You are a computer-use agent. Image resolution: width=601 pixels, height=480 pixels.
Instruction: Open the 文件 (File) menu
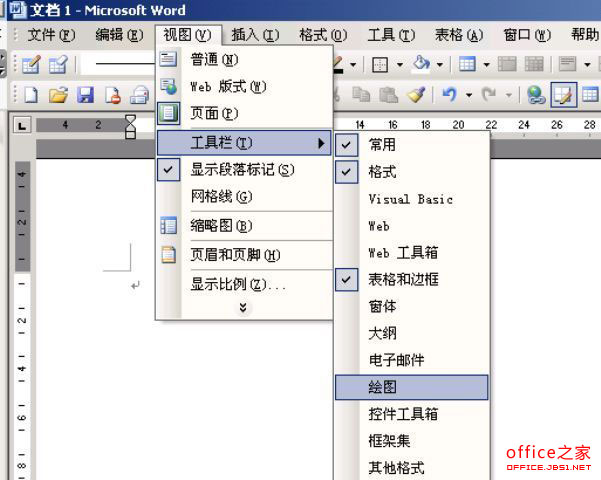pyautogui.click(x=51, y=35)
